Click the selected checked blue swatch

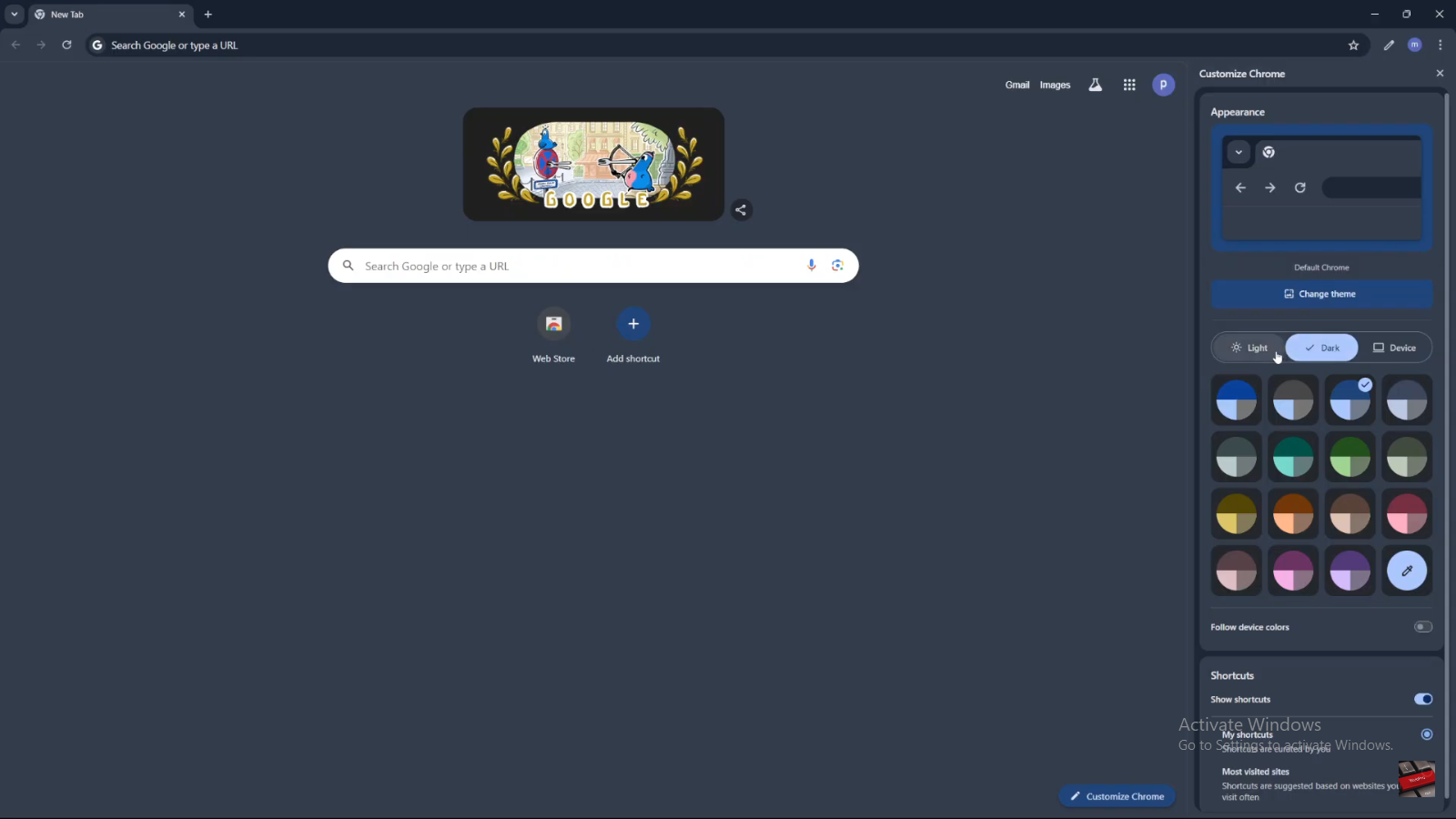point(1350,399)
